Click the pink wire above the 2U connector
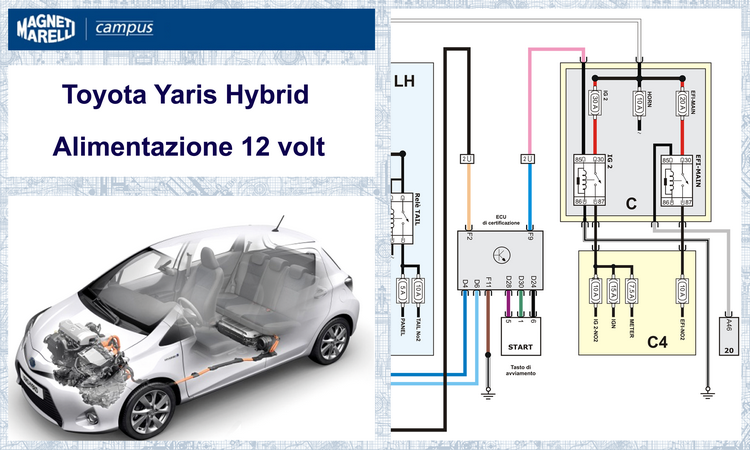Image resolution: width=750 pixels, height=450 pixels. (529, 100)
